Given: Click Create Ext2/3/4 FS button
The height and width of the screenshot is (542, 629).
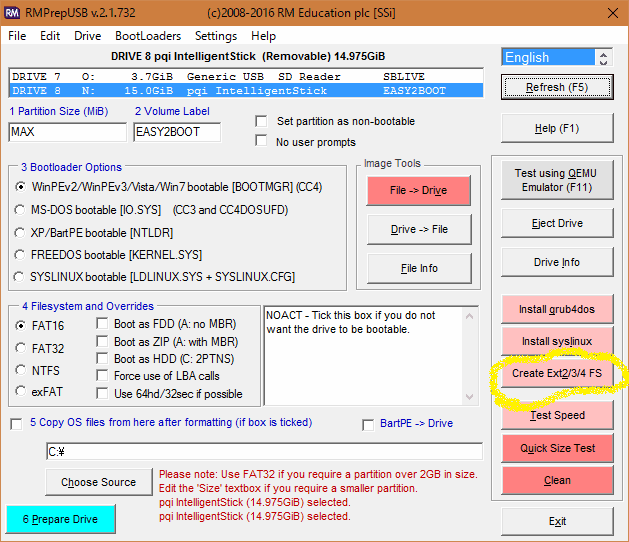Looking at the screenshot, I should coord(557,374).
